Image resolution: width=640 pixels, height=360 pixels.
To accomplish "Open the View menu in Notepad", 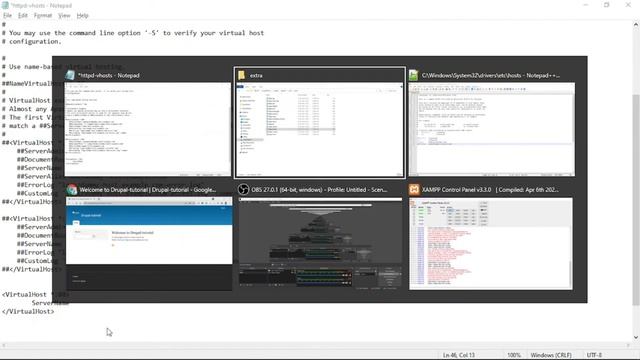I will (64, 16).
